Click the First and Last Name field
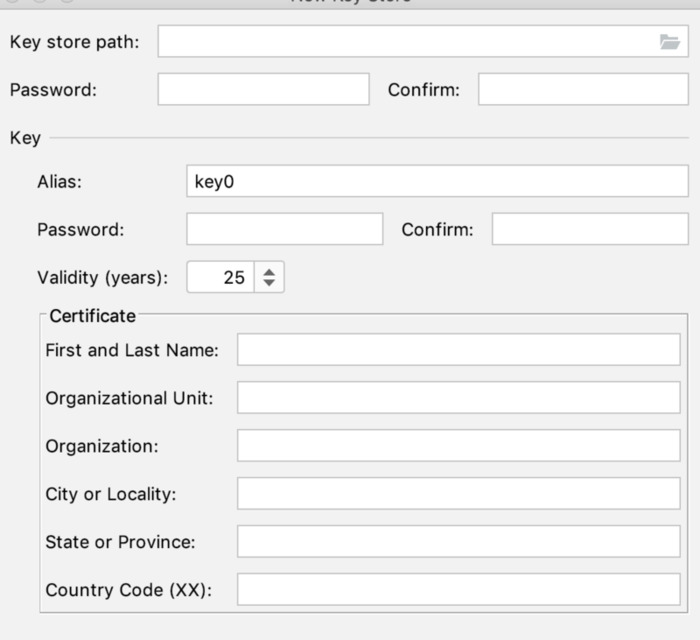700x640 pixels. click(458, 350)
